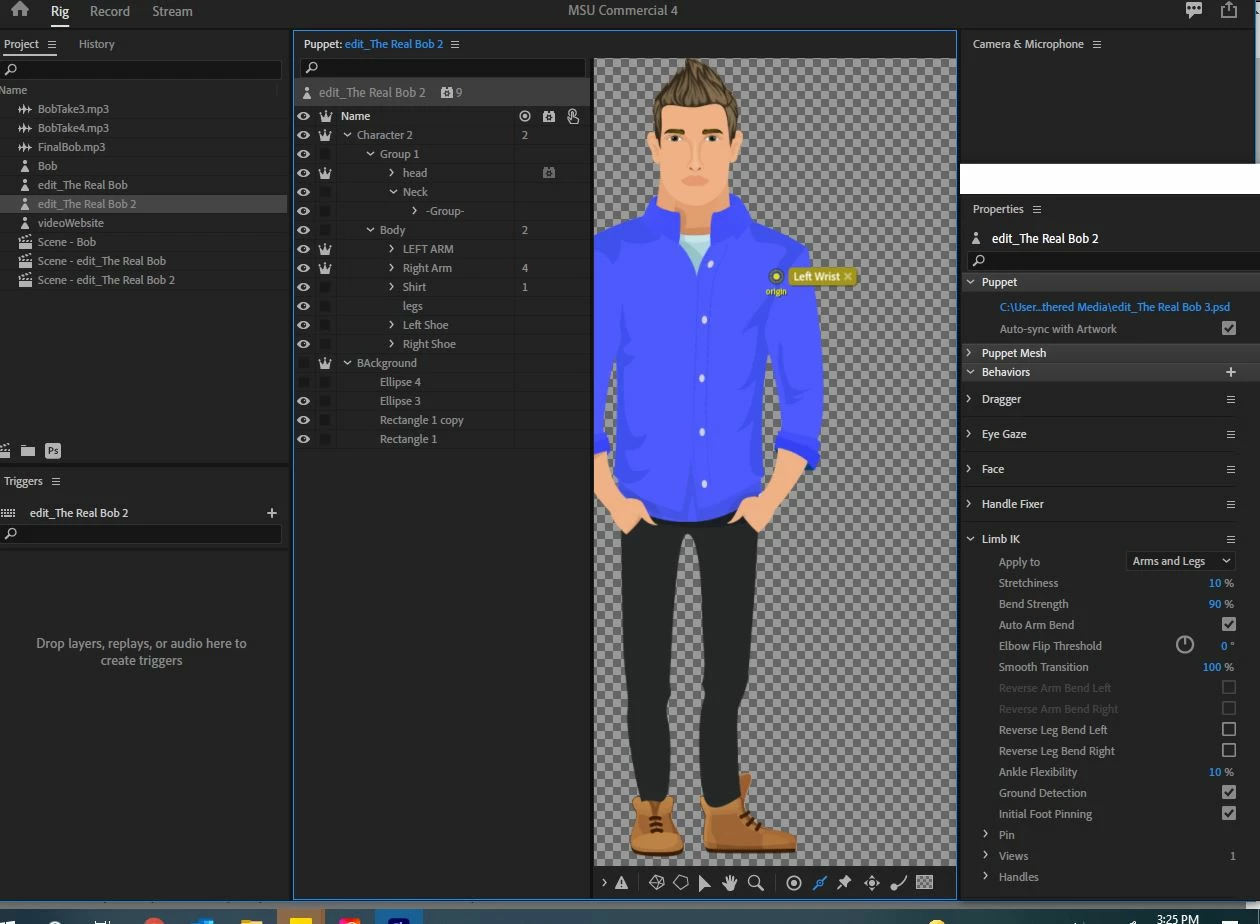This screenshot has width=1260, height=924.
Task: Click the Photoshop edit icon in Project panel
Action: tap(53, 451)
